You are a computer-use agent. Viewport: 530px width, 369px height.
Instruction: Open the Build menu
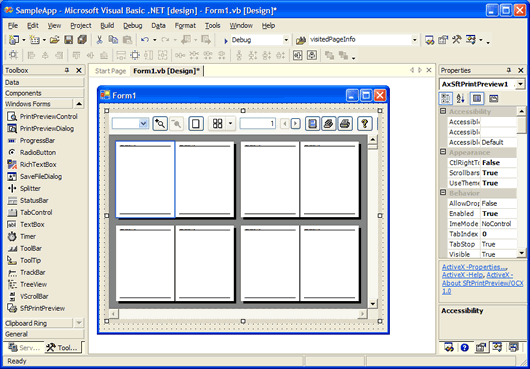107,26
